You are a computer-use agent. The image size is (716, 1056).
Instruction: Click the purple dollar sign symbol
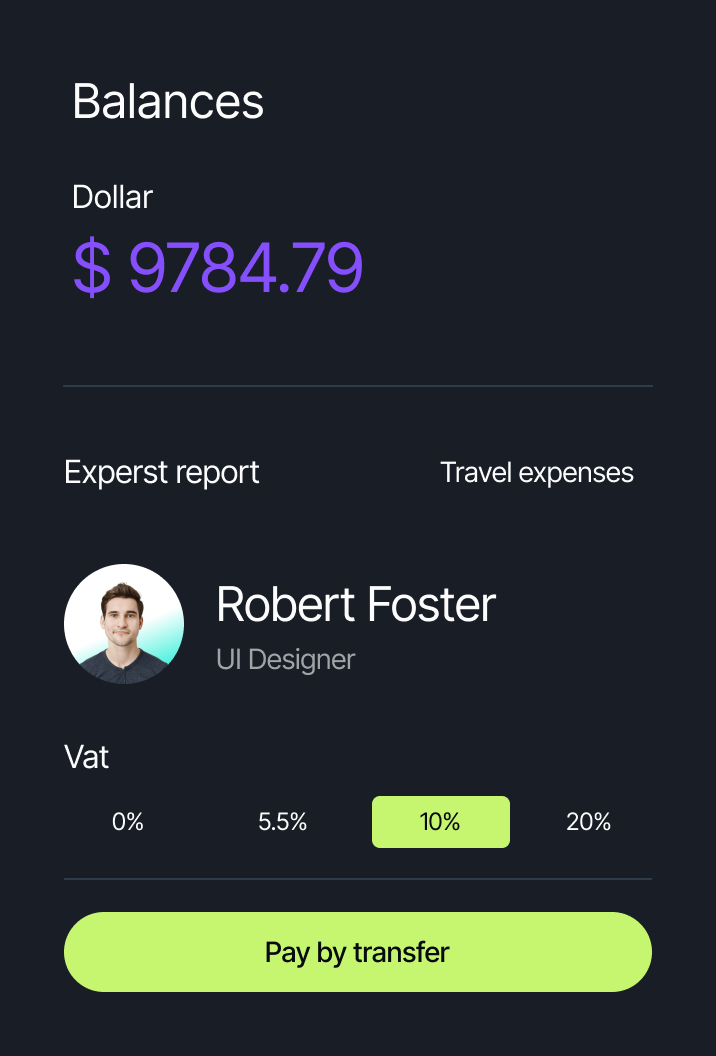coord(92,267)
